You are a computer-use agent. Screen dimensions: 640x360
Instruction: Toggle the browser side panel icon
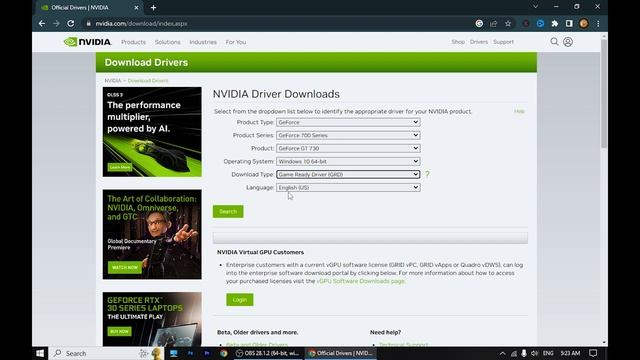[569, 24]
